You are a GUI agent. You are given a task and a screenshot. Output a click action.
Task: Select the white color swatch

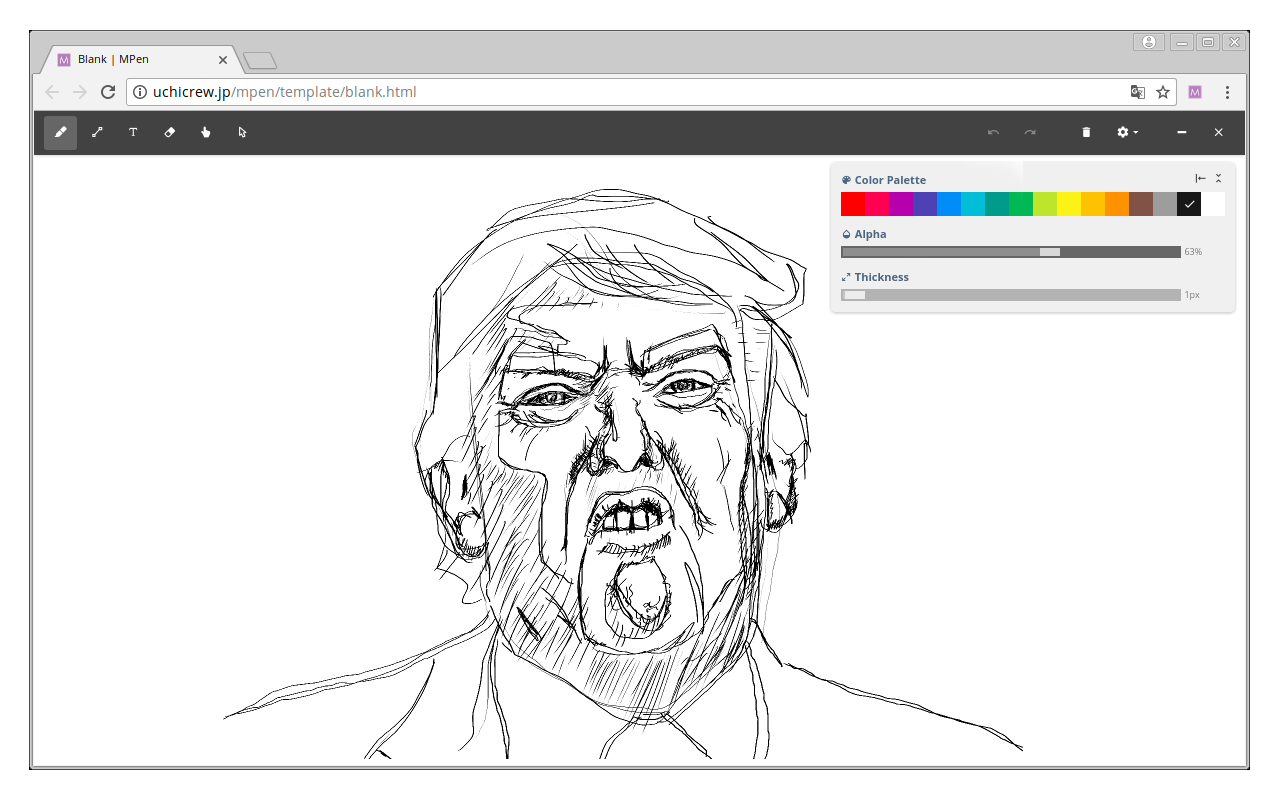click(1213, 204)
